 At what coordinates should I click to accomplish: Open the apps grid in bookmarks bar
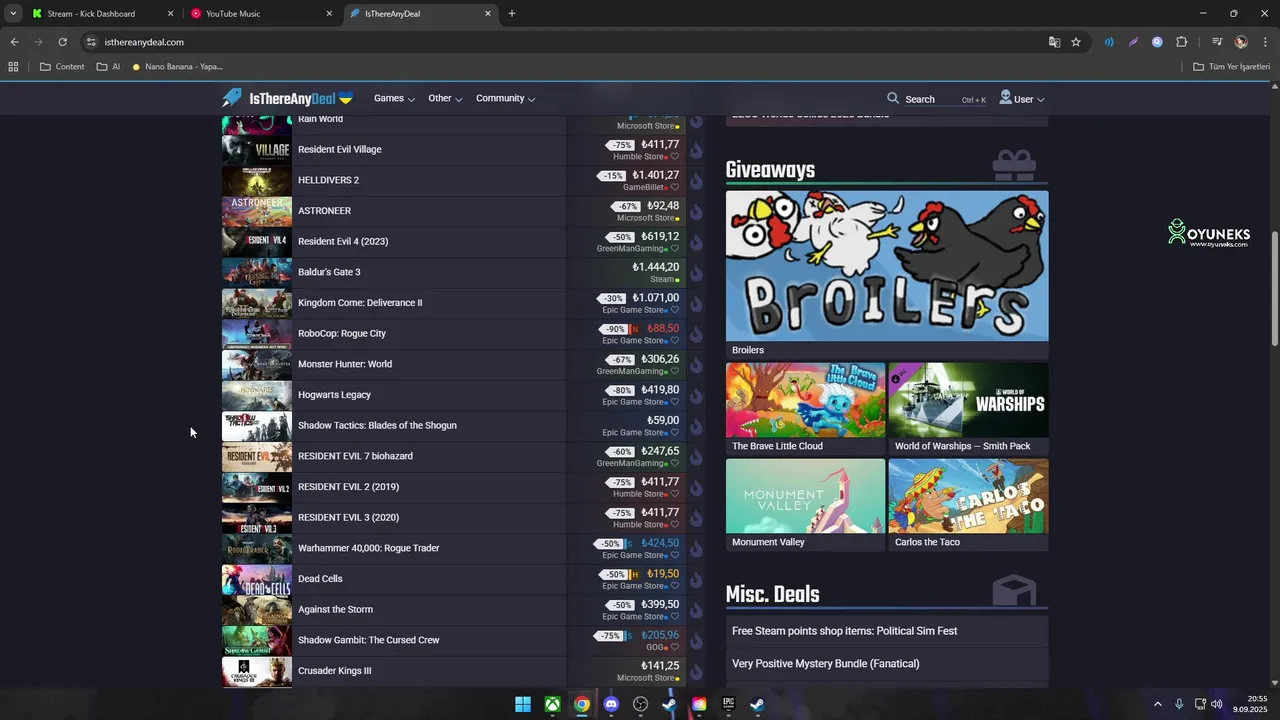click(13, 67)
